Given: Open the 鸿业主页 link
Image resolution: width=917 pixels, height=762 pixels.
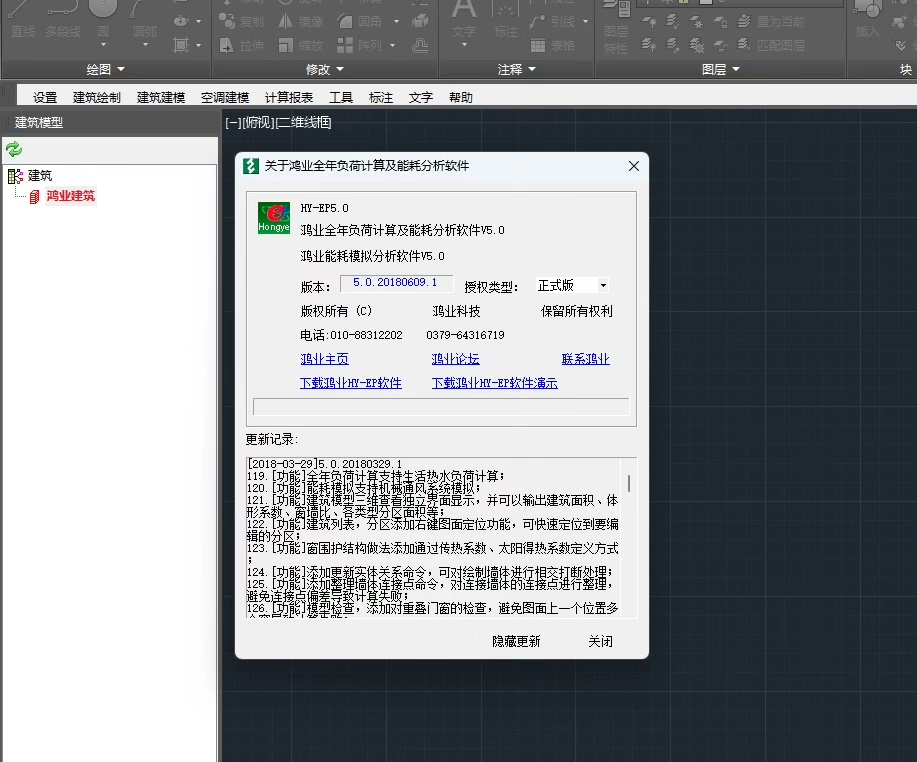Looking at the screenshot, I should click(x=324, y=359).
